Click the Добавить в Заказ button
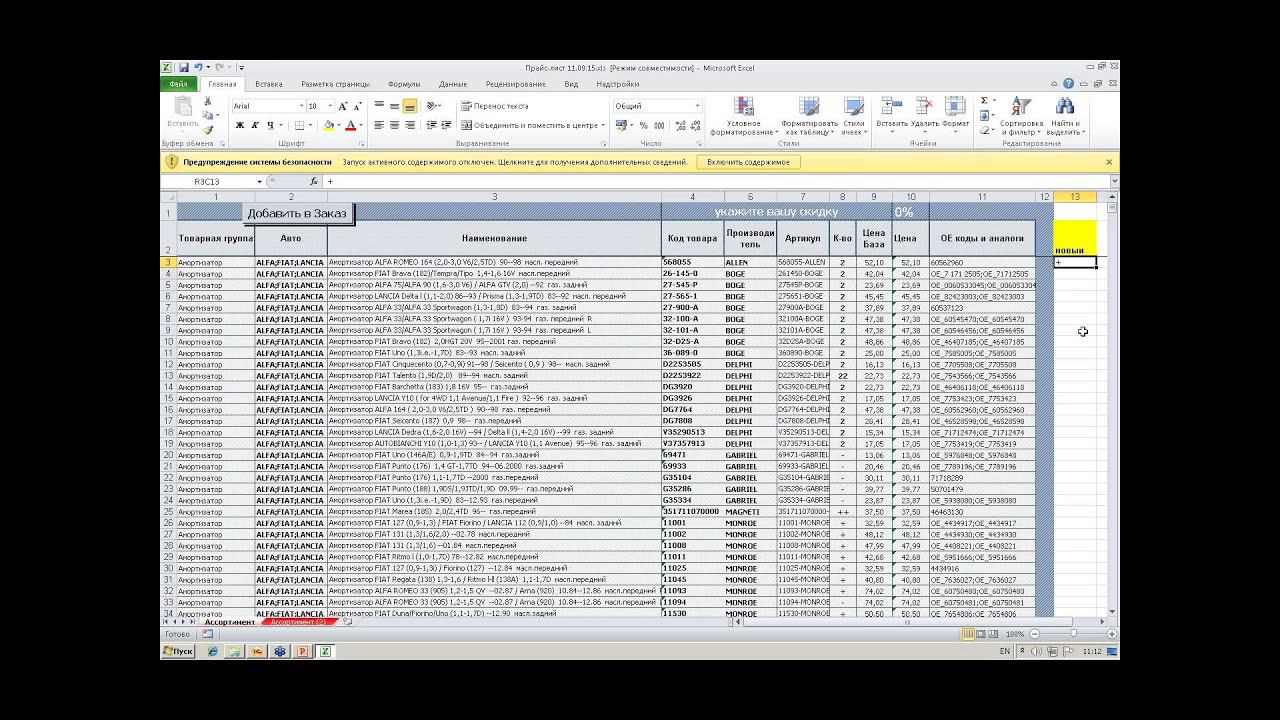The height and width of the screenshot is (720, 1280). [297, 213]
